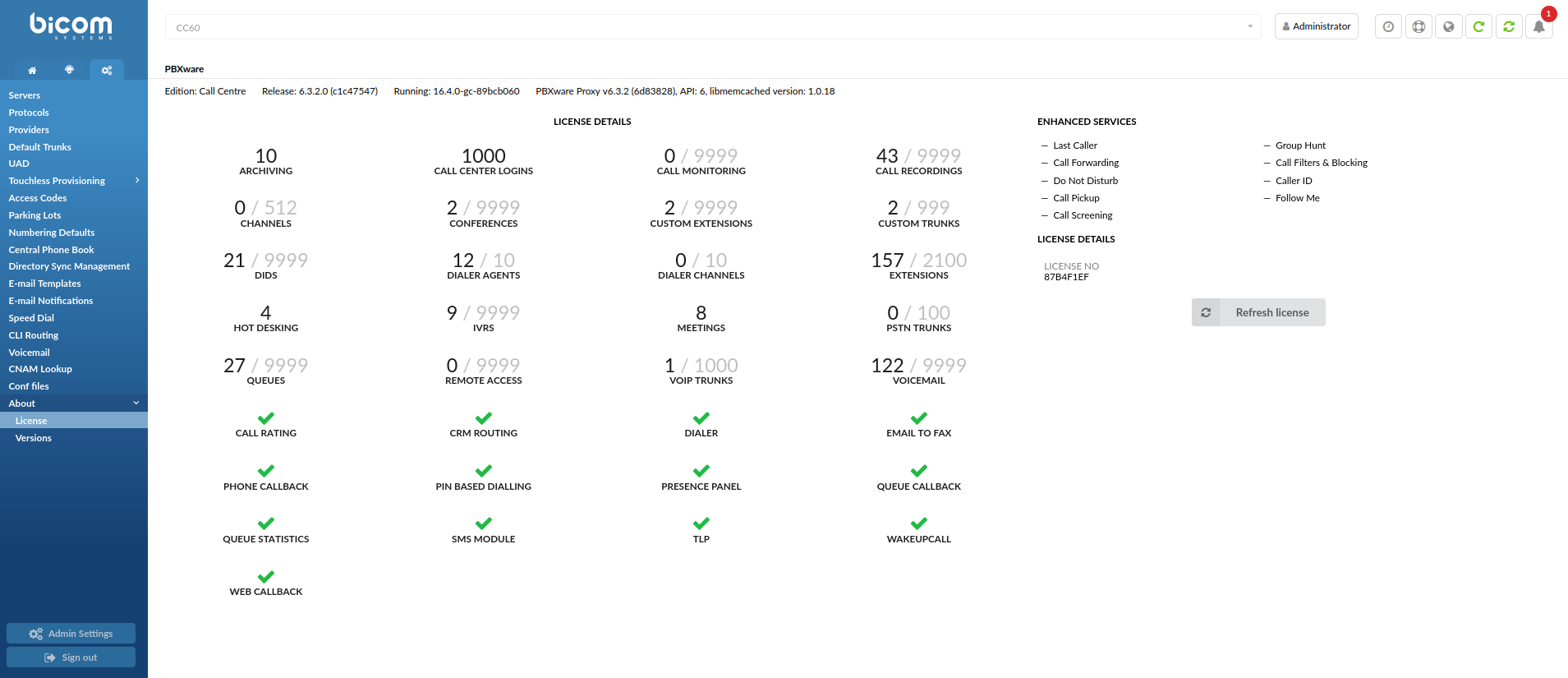Viewport: 1568px width, 678px height.
Task: Click the clock icon in top toolbar
Action: 1388,26
